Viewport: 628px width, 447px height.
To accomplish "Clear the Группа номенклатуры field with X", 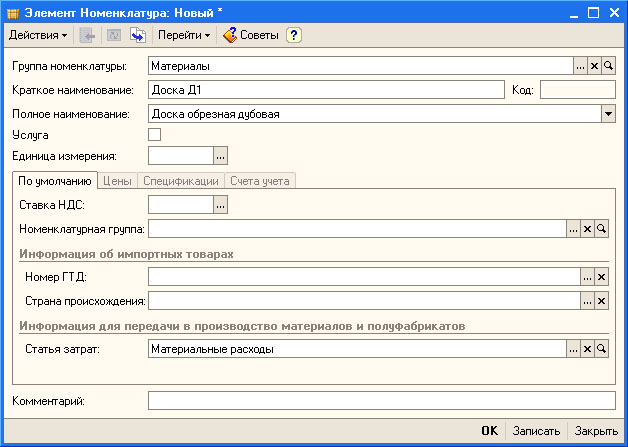I will coord(594,66).
